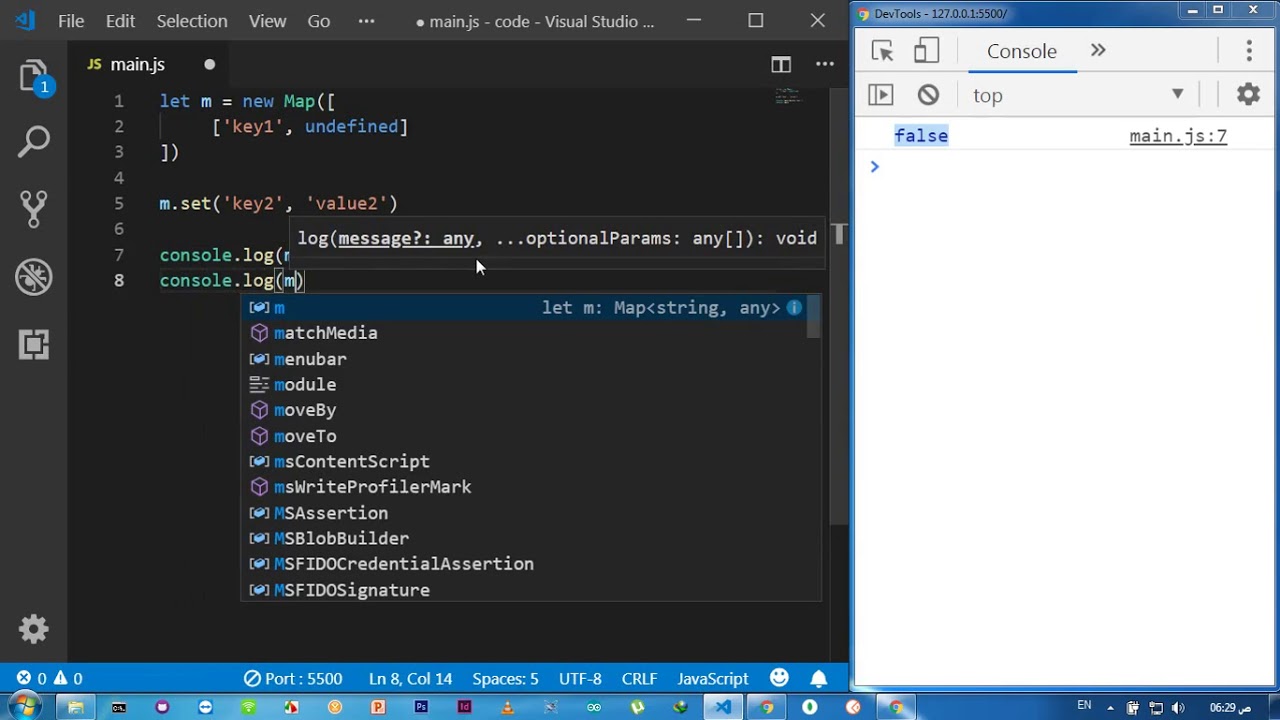1280x720 pixels.
Task: Toggle device toolbar in DevTools
Action: pyautogui.click(x=926, y=51)
